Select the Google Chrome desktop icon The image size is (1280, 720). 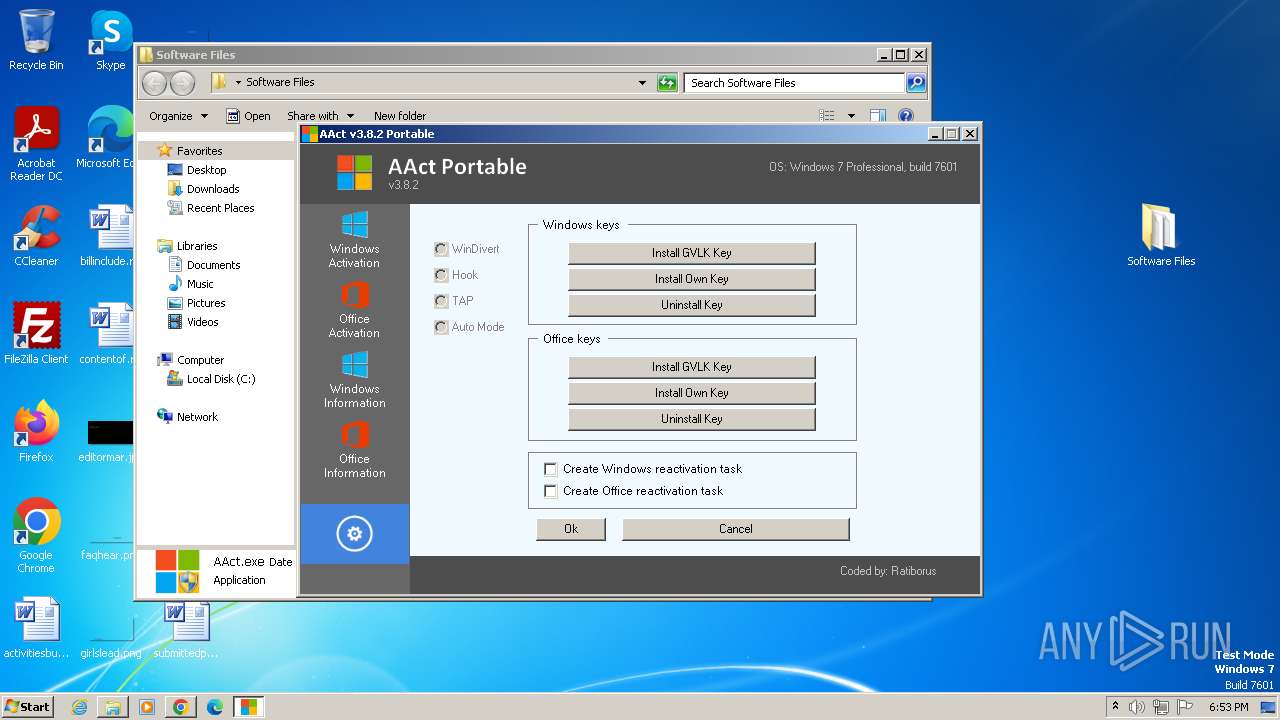(x=36, y=536)
